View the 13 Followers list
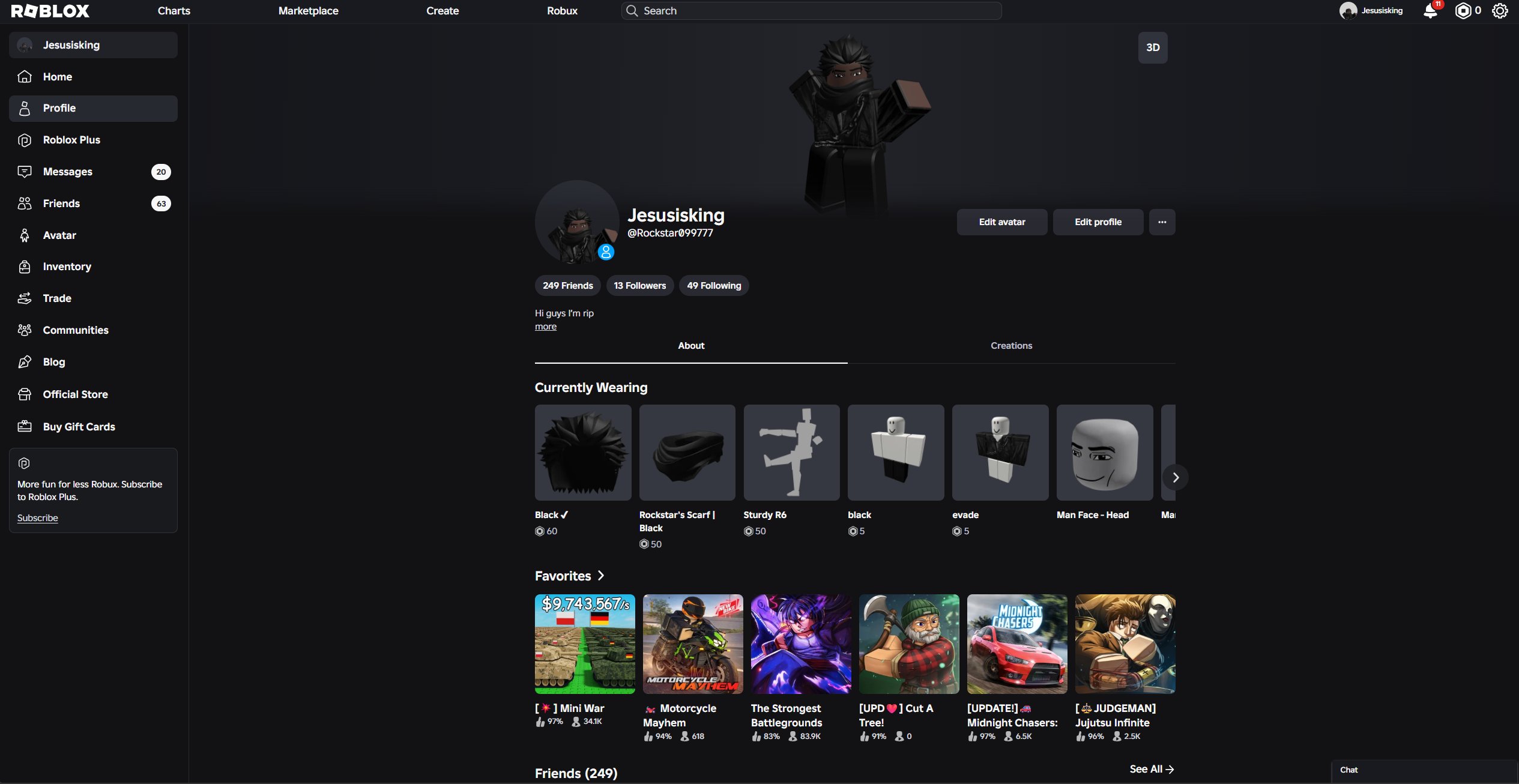 point(639,286)
